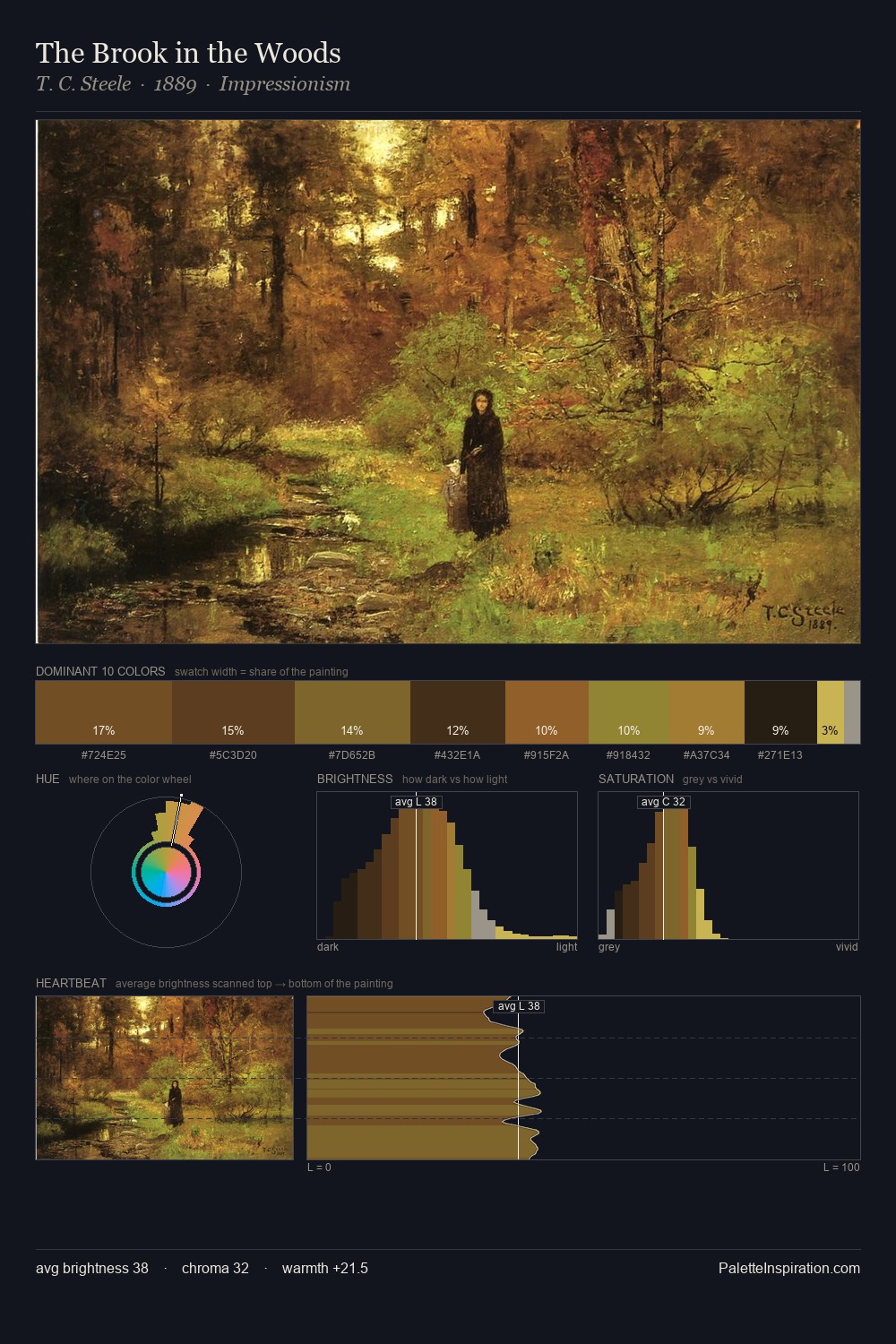The height and width of the screenshot is (1344, 896).
Task: Click the avg L 38 label on heartbeat chart
Action: click(519, 1006)
